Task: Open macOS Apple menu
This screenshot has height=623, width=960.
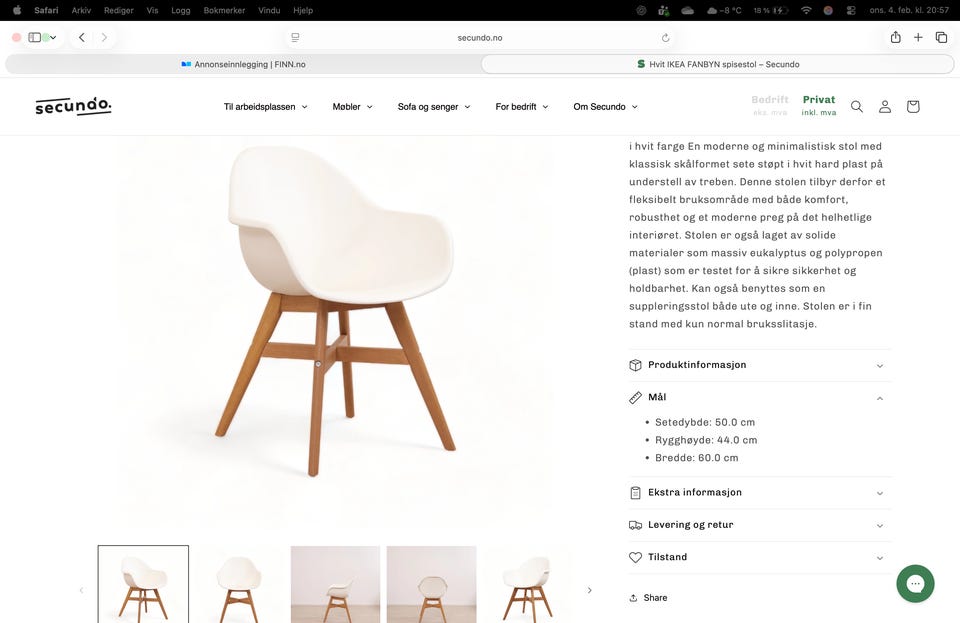Action: (17, 10)
